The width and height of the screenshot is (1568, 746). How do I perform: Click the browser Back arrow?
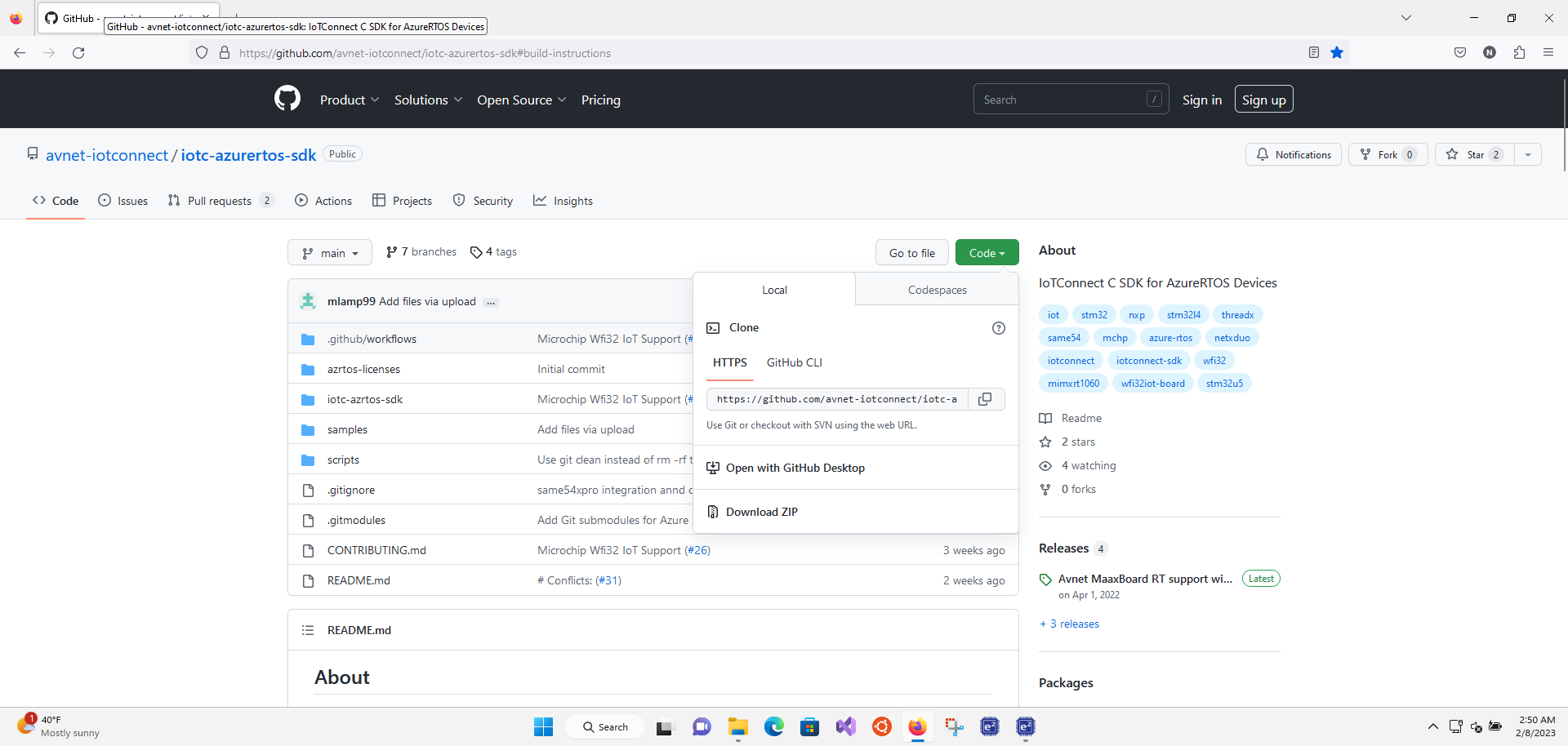pos(20,53)
